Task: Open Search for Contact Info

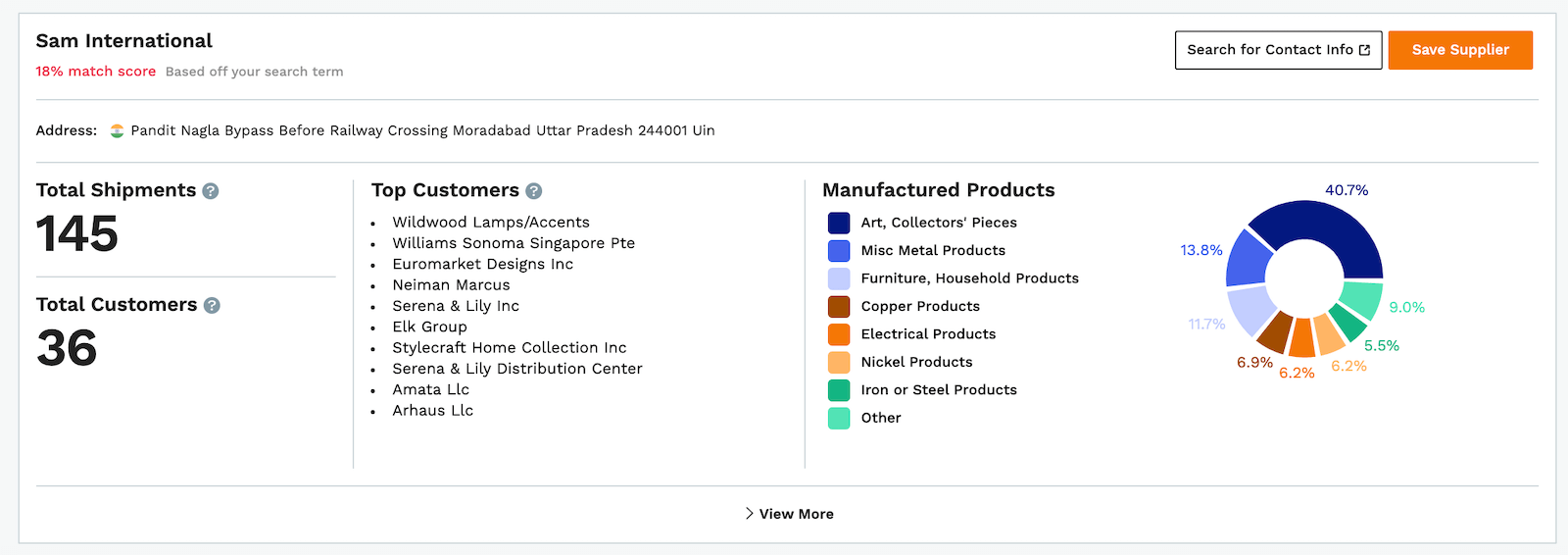Action: [x=1279, y=50]
